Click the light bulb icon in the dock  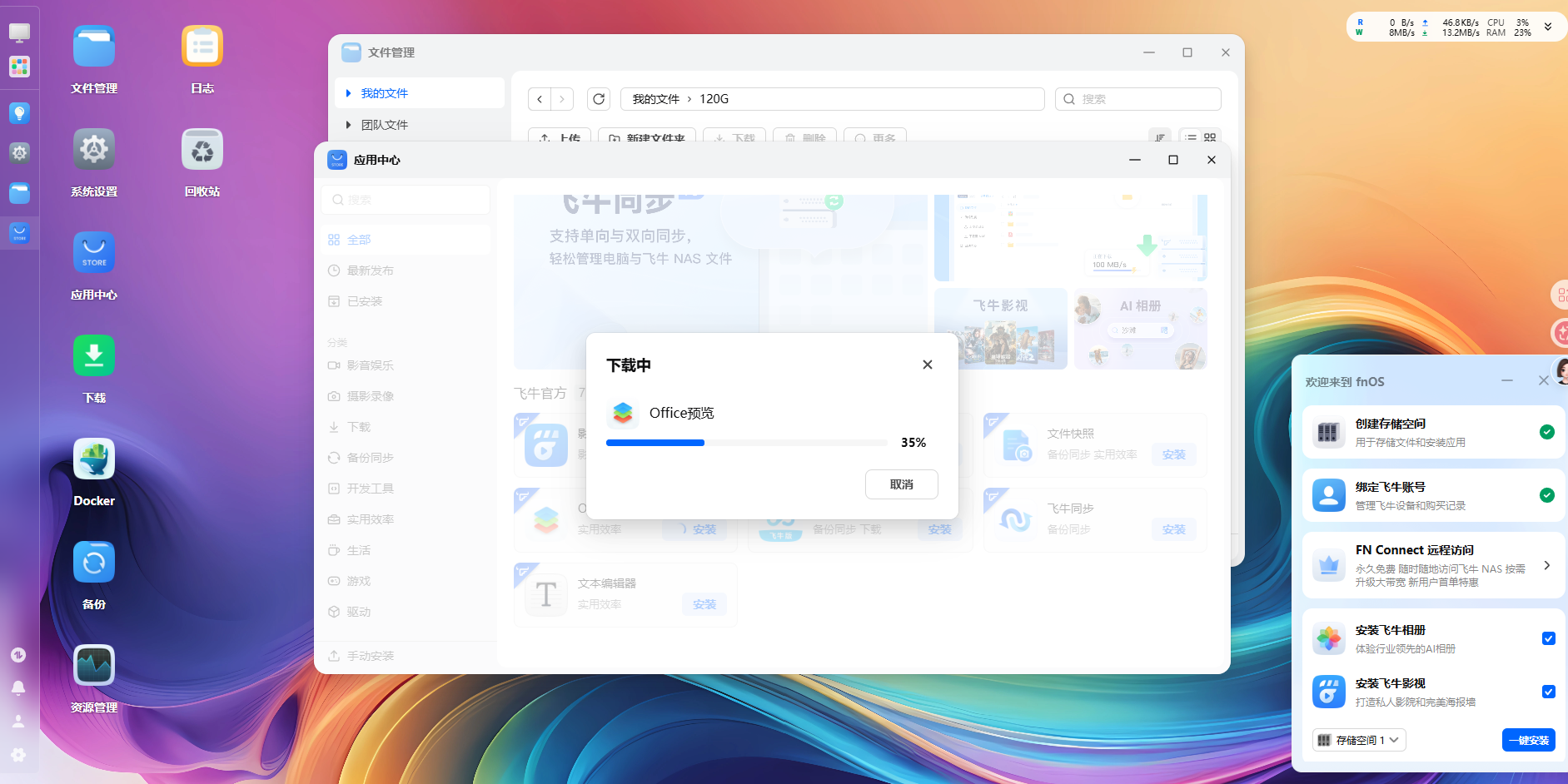click(x=19, y=112)
